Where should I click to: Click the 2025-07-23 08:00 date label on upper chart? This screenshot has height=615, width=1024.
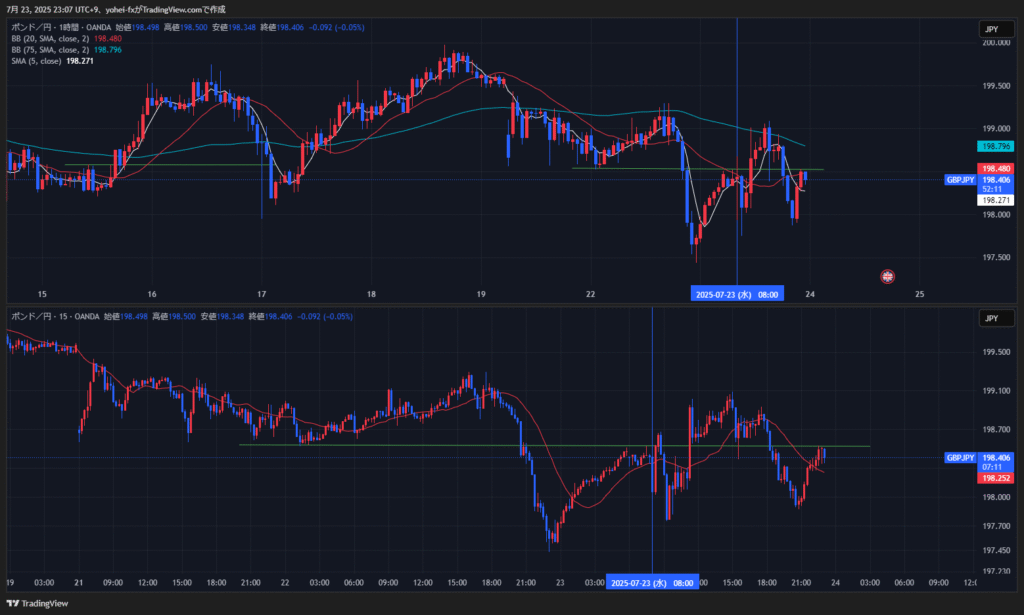737,294
